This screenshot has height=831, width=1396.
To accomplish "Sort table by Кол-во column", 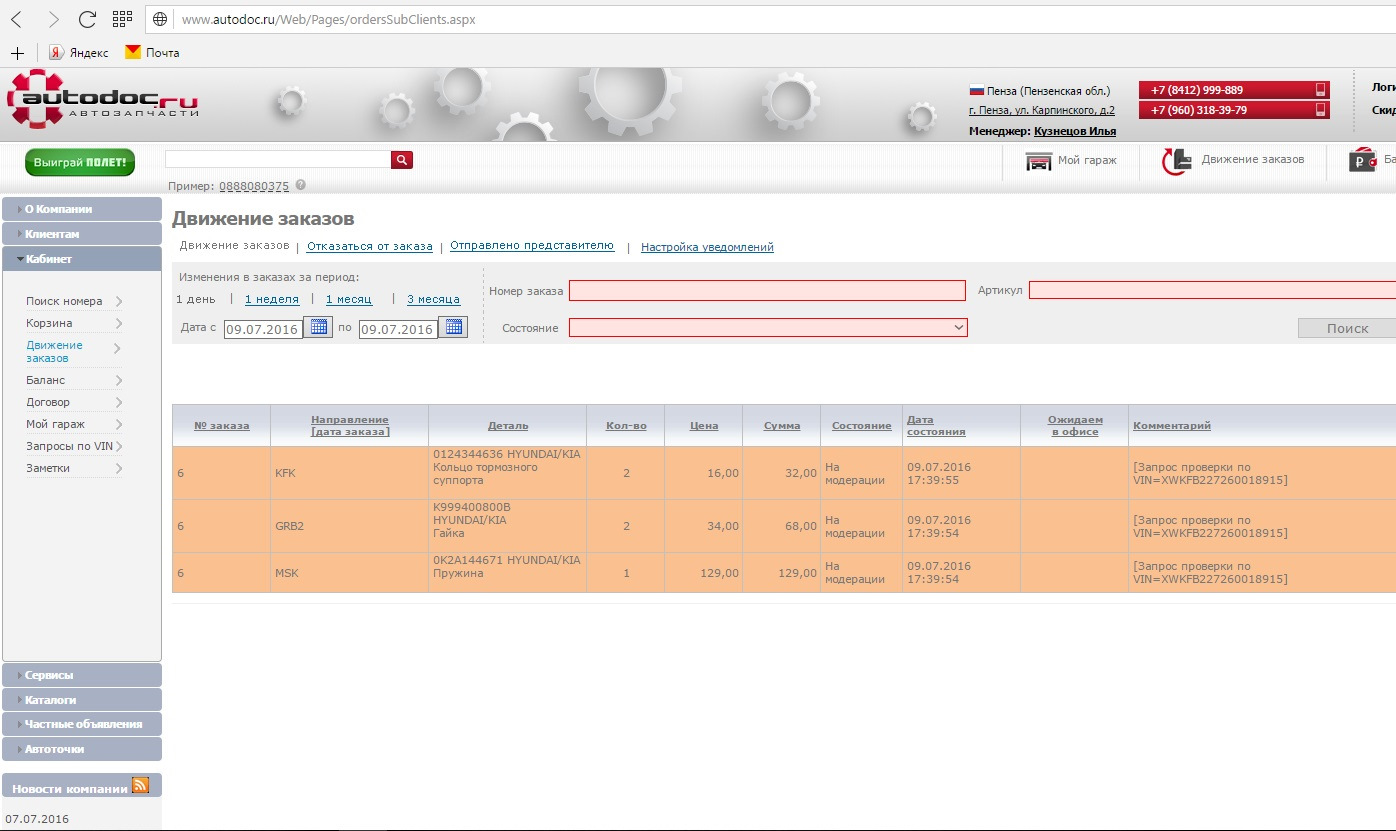I will (626, 426).
